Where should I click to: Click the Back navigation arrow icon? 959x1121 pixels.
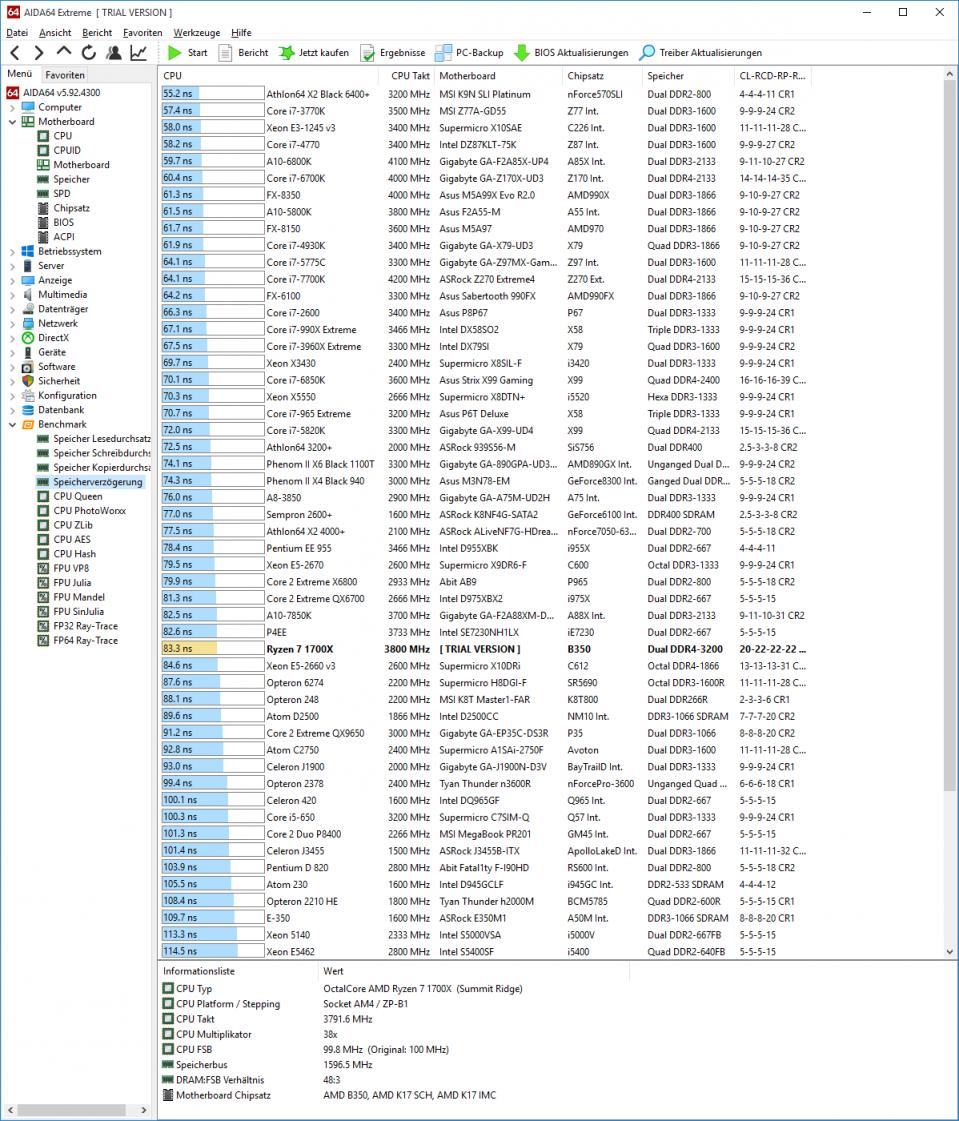point(15,52)
